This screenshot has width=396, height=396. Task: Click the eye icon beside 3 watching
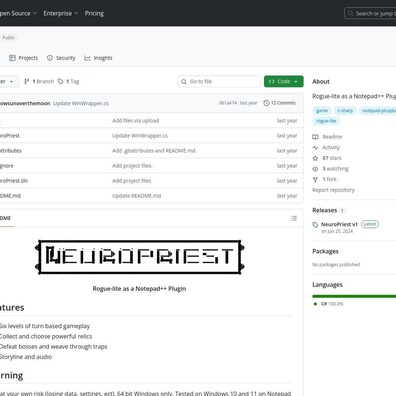[x=315, y=169]
